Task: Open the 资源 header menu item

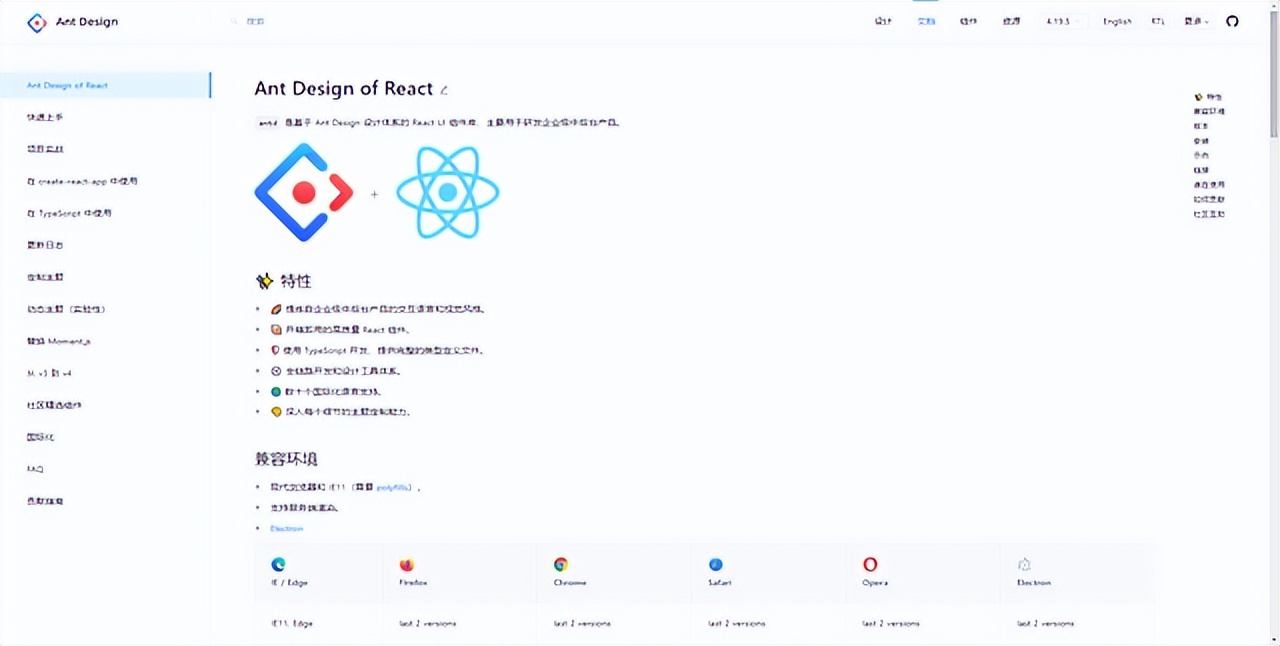Action: [x=1011, y=21]
